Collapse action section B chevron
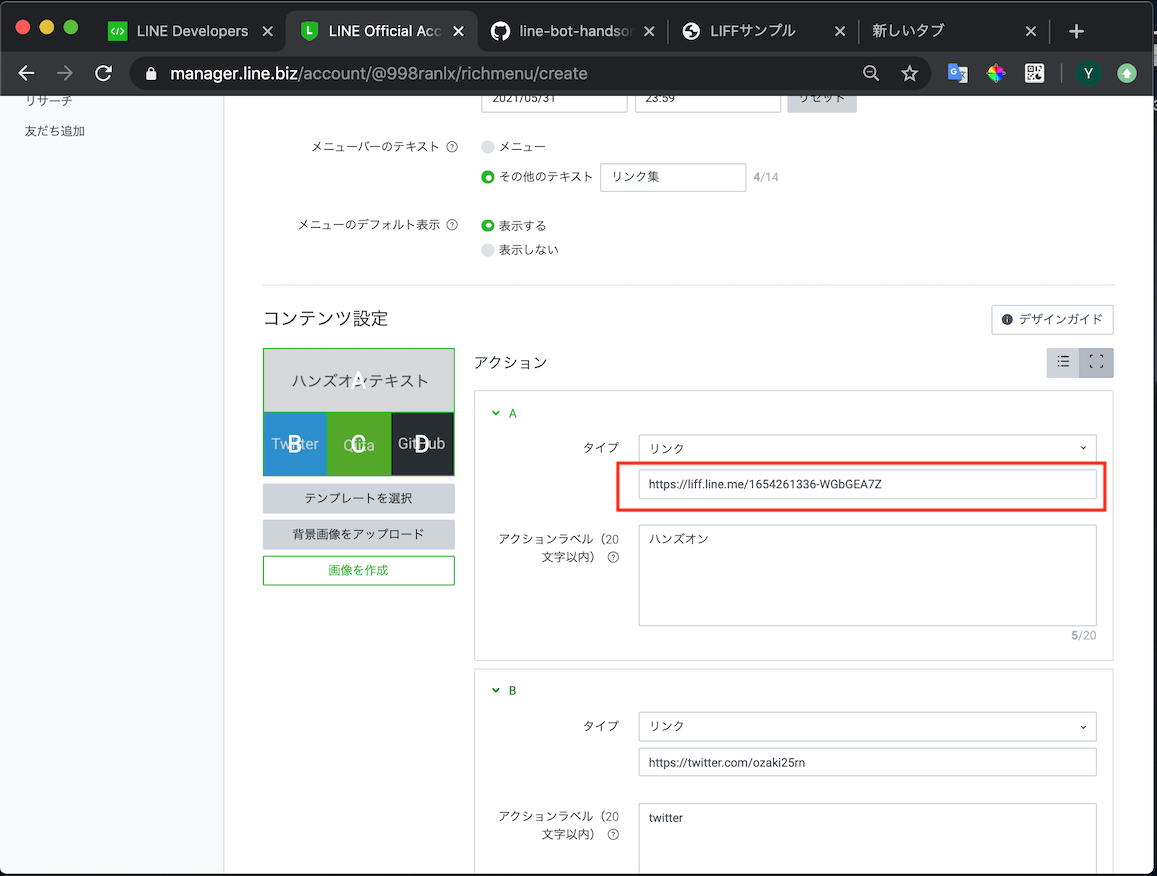1157x876 pixels. (496, 691)
